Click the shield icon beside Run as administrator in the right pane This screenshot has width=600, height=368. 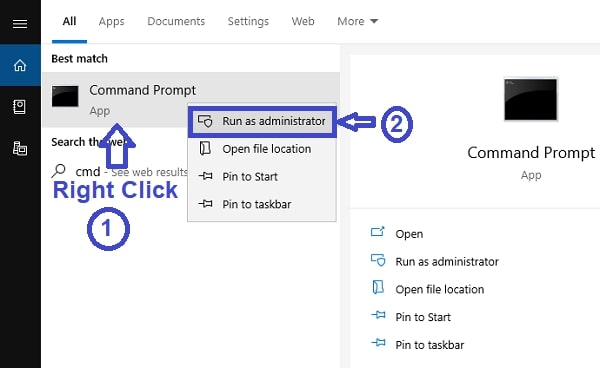tap(378, 260)
